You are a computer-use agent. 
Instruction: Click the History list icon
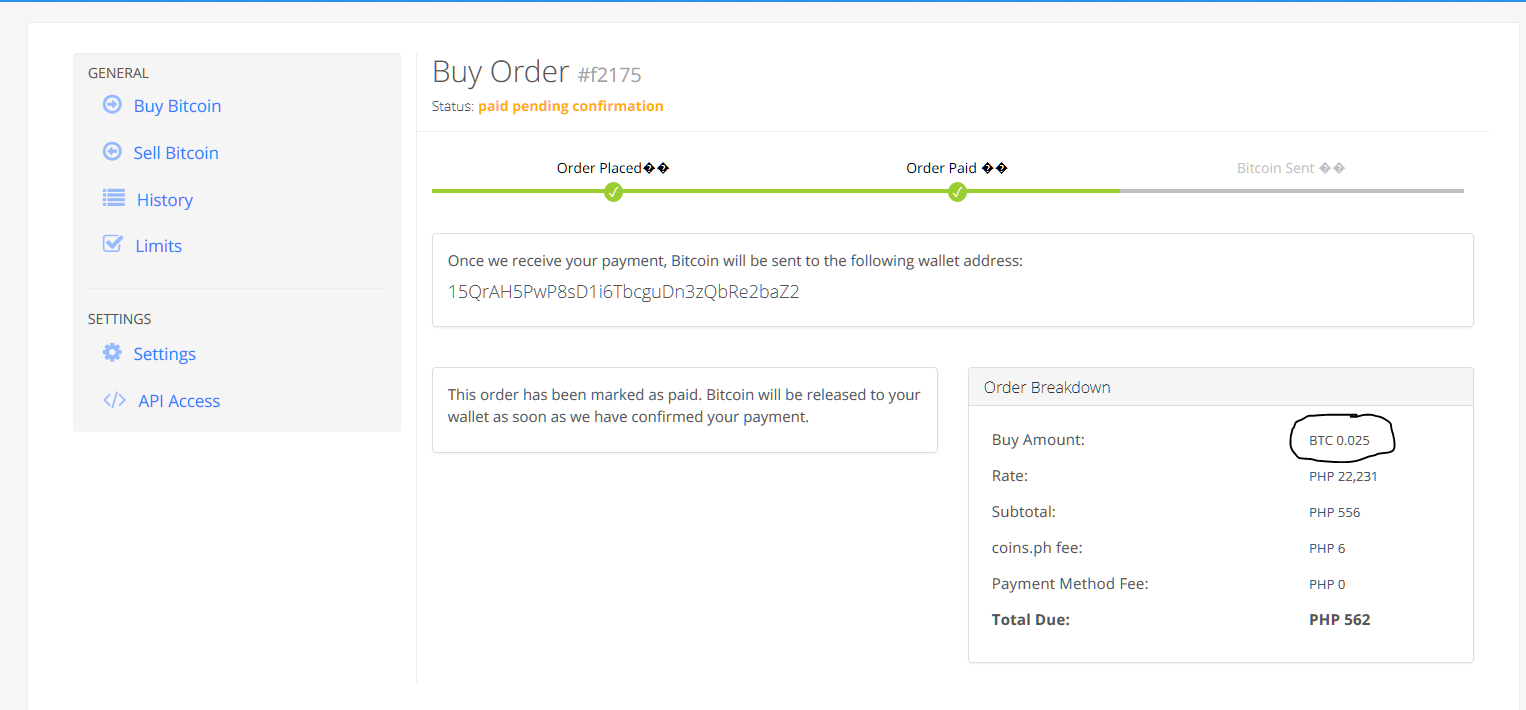point(114,199)
